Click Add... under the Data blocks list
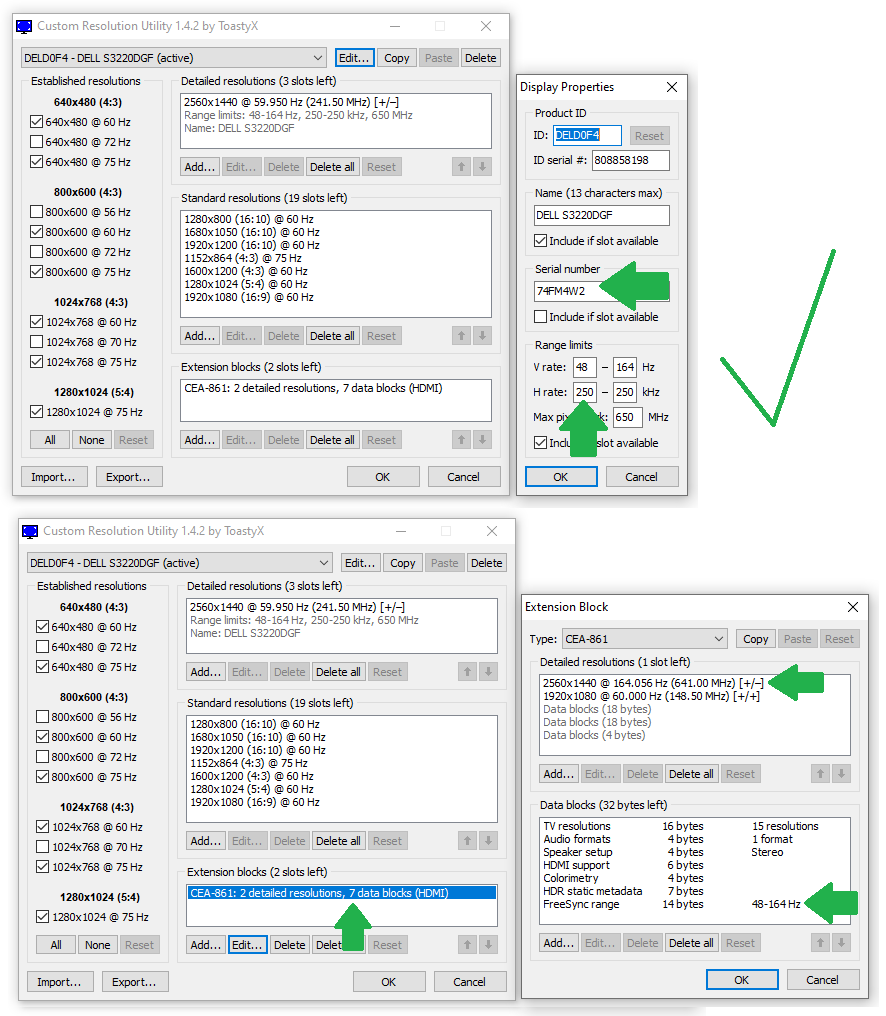Image resolution: width=886 pixels, height=1016 pixels. pyautogui.click(x=559, y=943)
